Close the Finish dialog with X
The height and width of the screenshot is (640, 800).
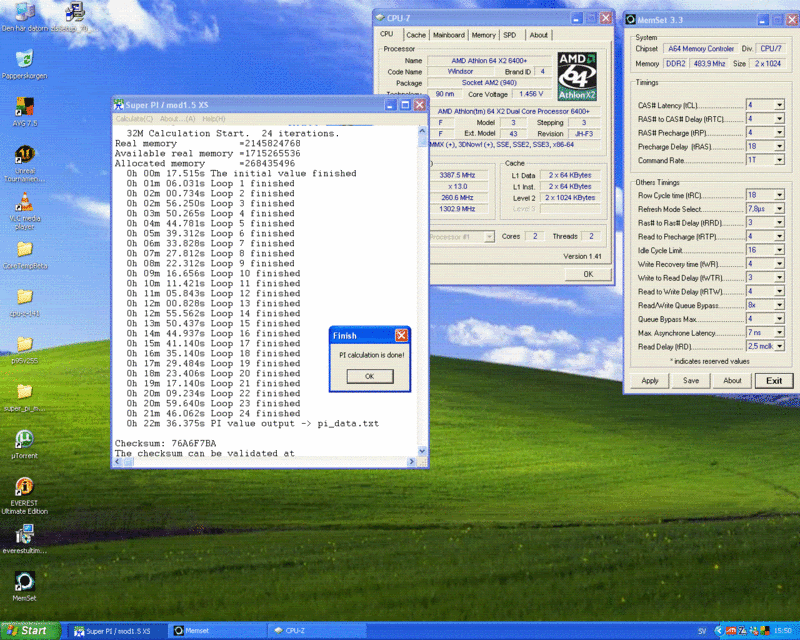click(402, 335)
